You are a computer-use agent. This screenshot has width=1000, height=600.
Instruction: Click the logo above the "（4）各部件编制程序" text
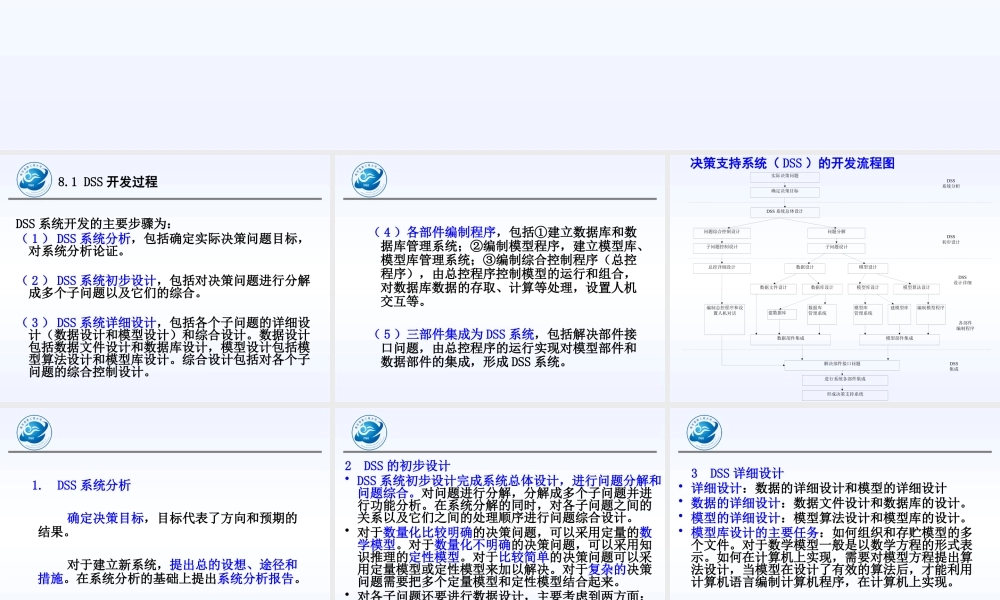[x=369, y=180]
